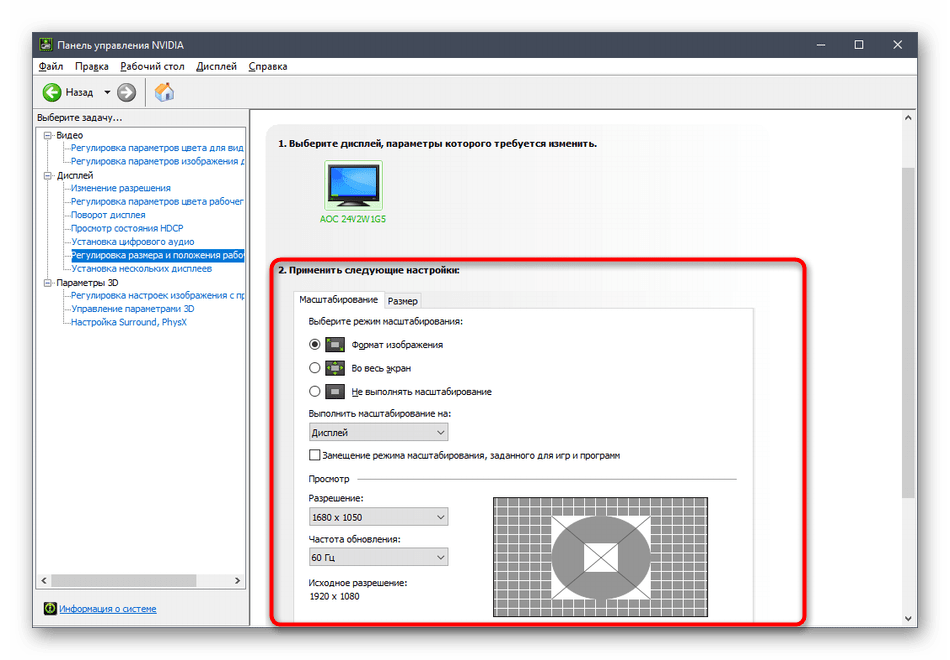Click the Home icon in toolbar

pyautogui.click(x=165, y=92)
